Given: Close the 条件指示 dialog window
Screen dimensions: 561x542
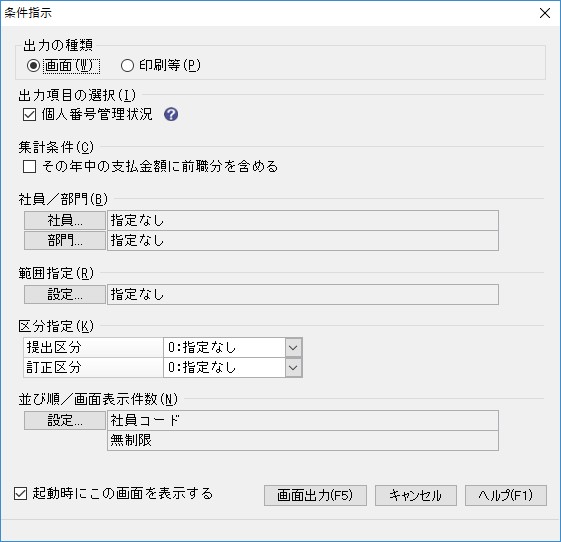Looking at the screenshot, I should click(545, 13).
